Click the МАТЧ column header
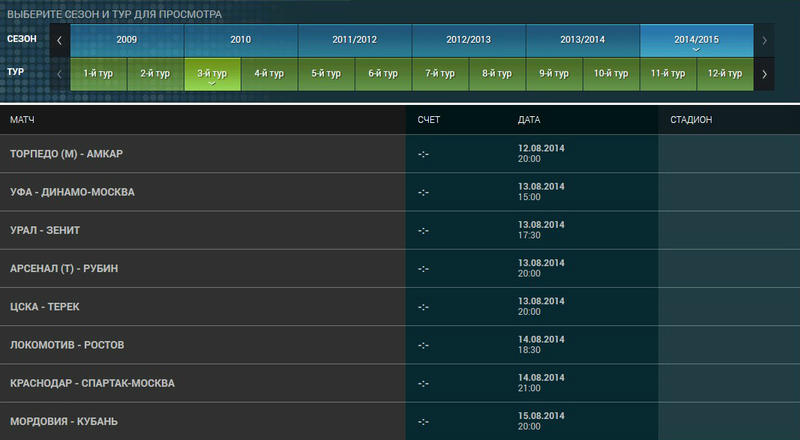This screenshot has width=800, height=440. pyautogui.click(x=22, y=120)
